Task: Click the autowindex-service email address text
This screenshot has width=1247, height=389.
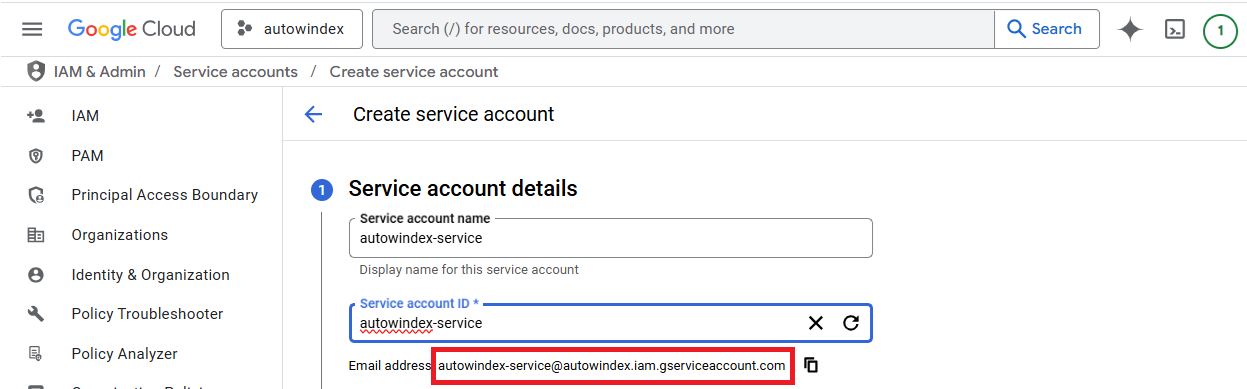Action: 612,366
